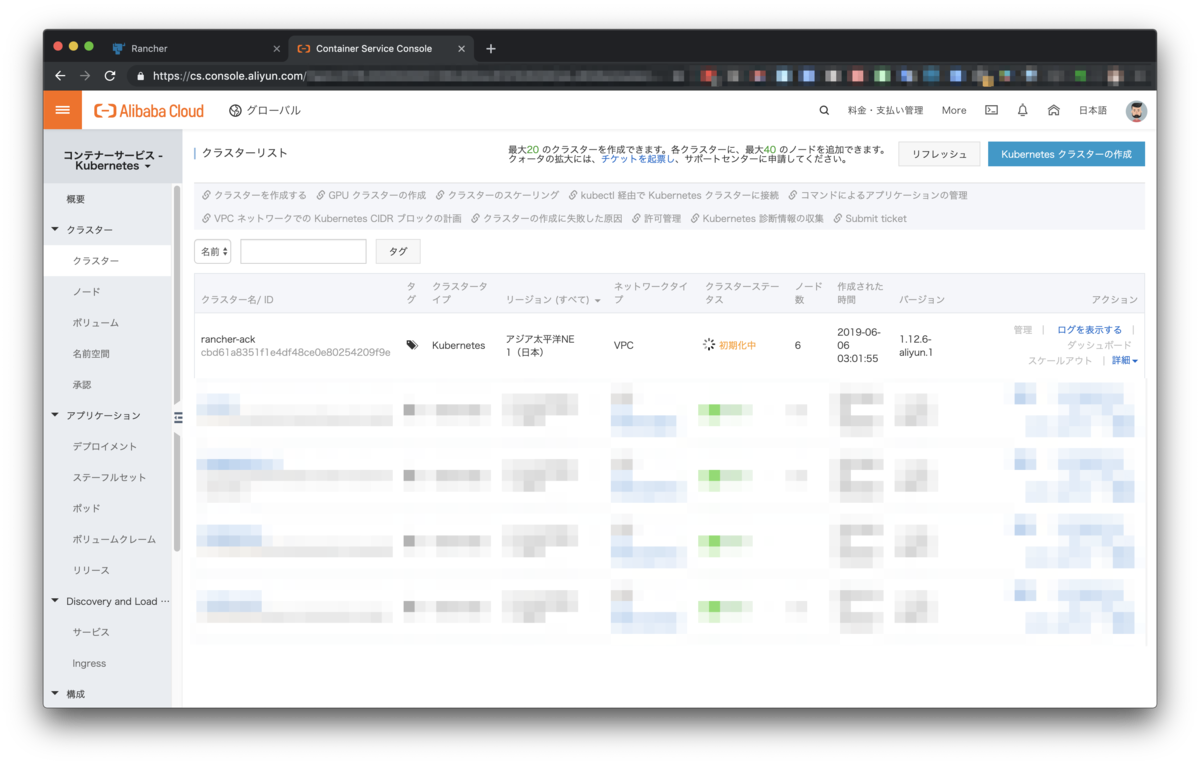Collapse the sidebar with the handle
The height and width of the screenshot is (765, 1200).
coord(178,417)
